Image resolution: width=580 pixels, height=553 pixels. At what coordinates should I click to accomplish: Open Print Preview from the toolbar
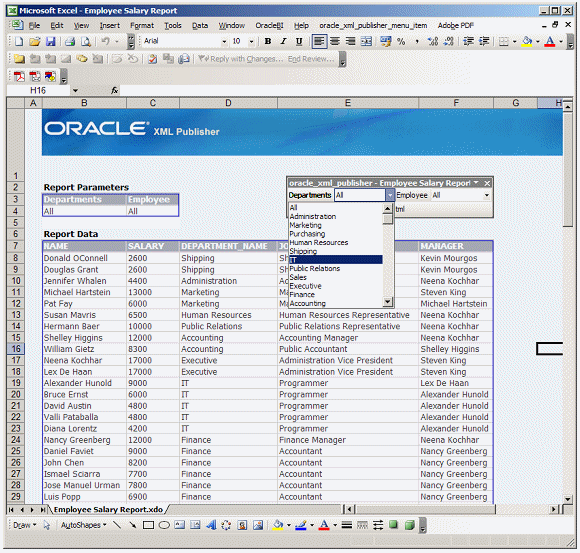(86, 41)
